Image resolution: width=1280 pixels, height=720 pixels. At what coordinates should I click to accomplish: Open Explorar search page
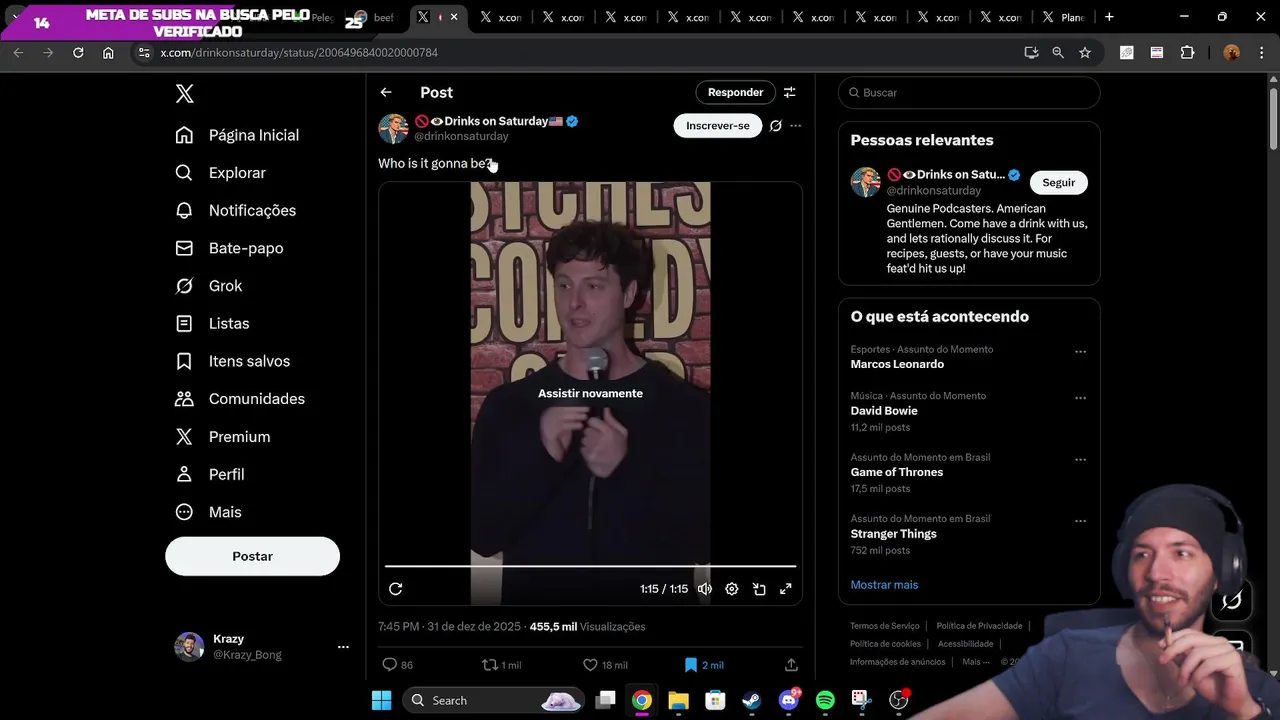pos(221,173)
